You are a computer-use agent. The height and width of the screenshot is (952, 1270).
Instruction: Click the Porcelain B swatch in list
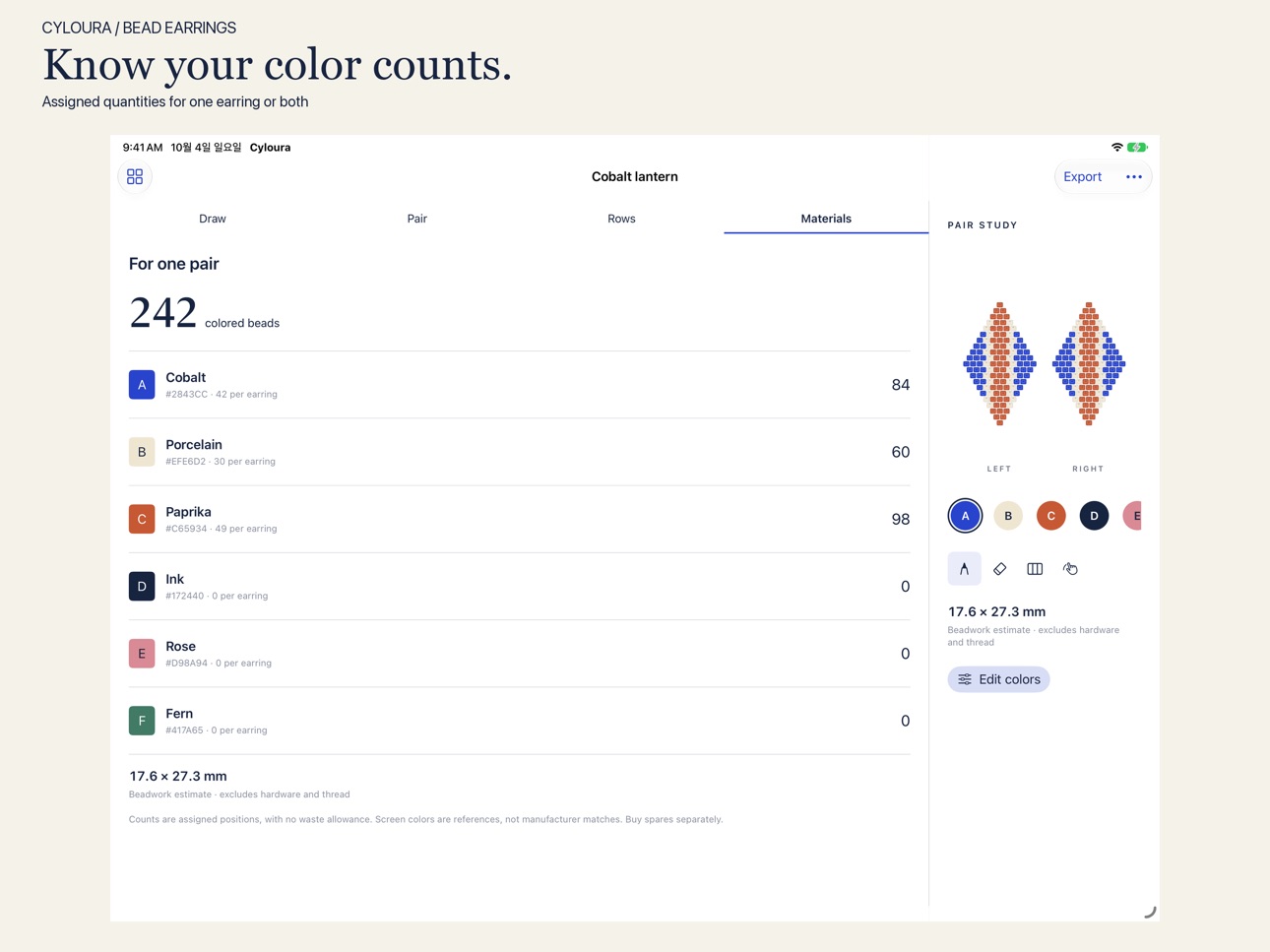point(142,452)
